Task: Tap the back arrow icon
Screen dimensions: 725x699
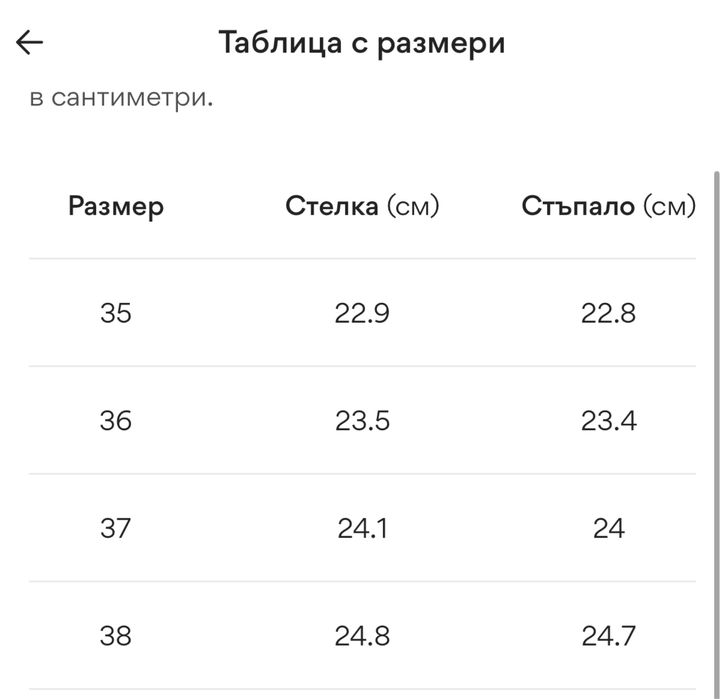Action: pos(30,42)
